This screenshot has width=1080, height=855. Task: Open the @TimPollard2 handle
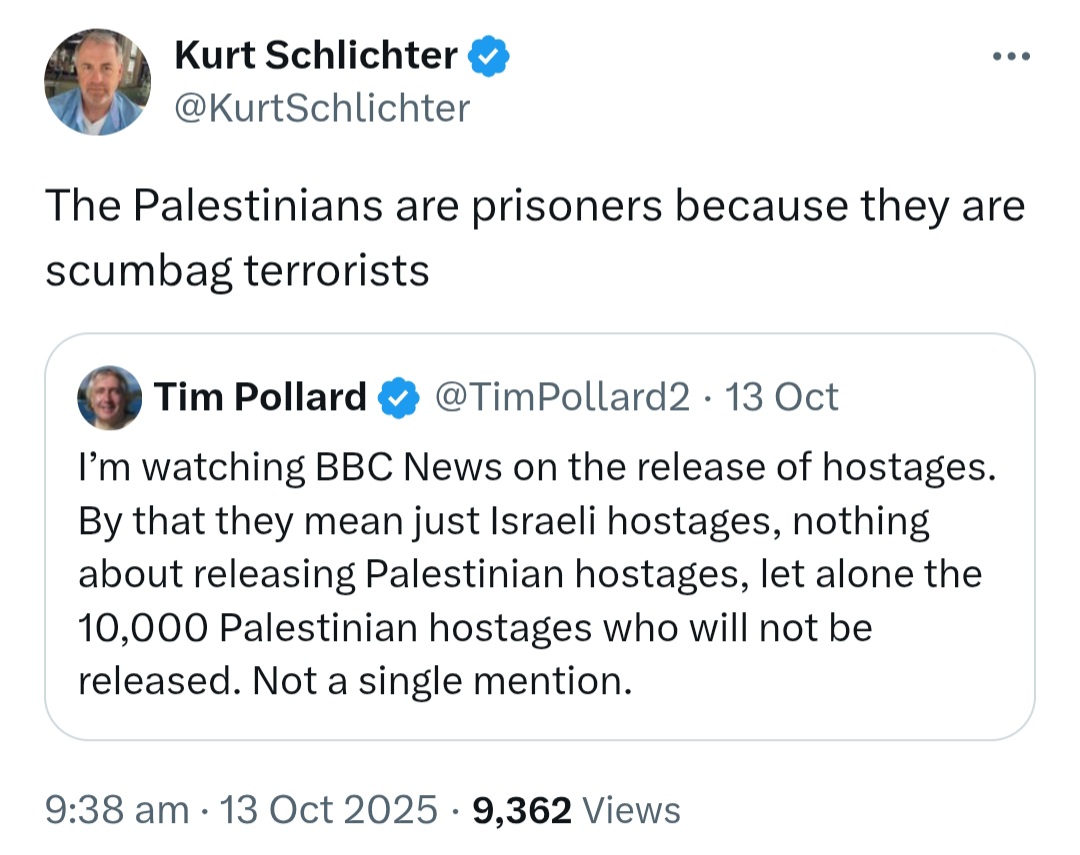[566, 397]
